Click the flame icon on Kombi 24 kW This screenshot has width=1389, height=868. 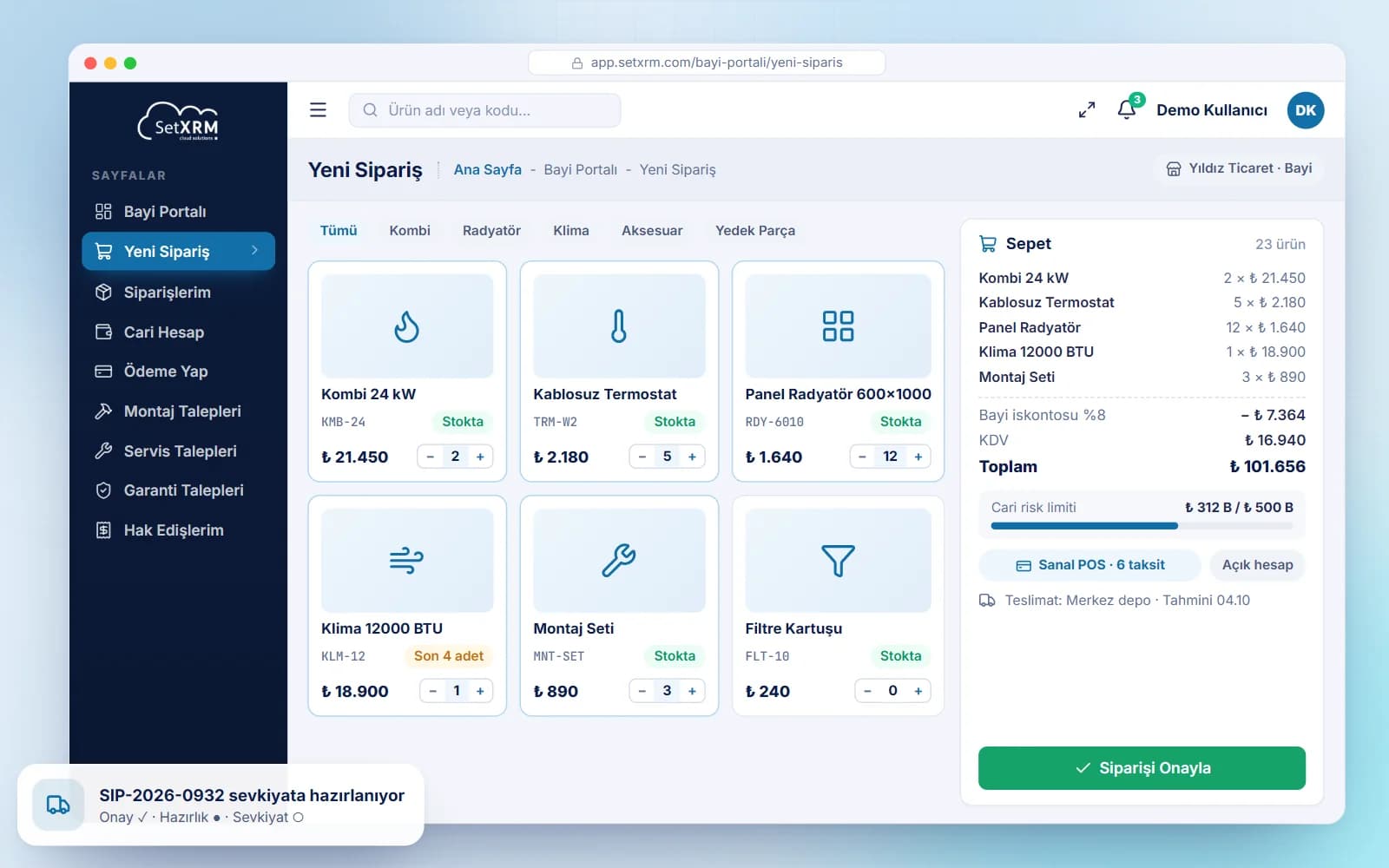pyautogui.click(x=406, y=326)
